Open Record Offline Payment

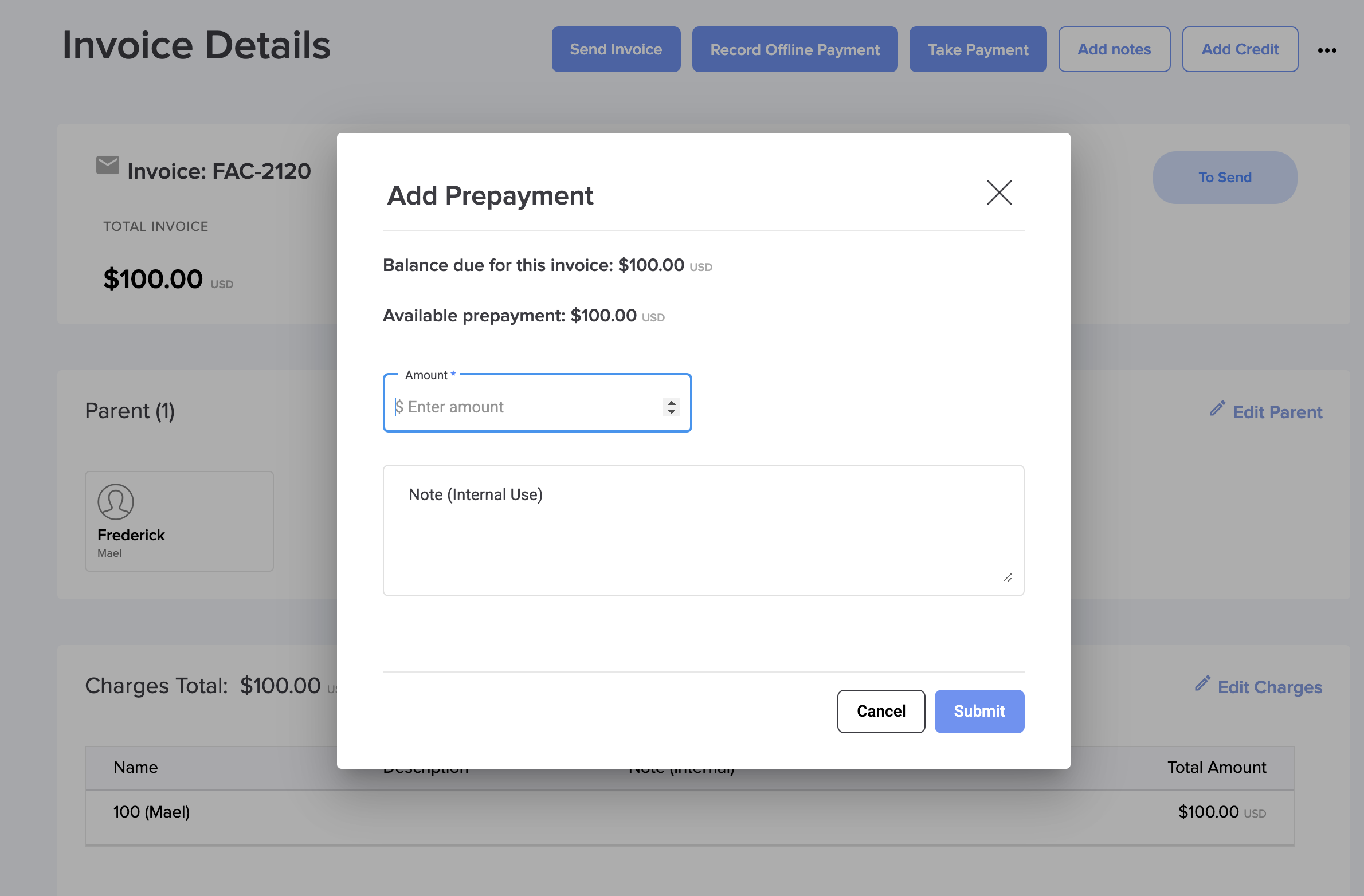(x=794, y=50)
